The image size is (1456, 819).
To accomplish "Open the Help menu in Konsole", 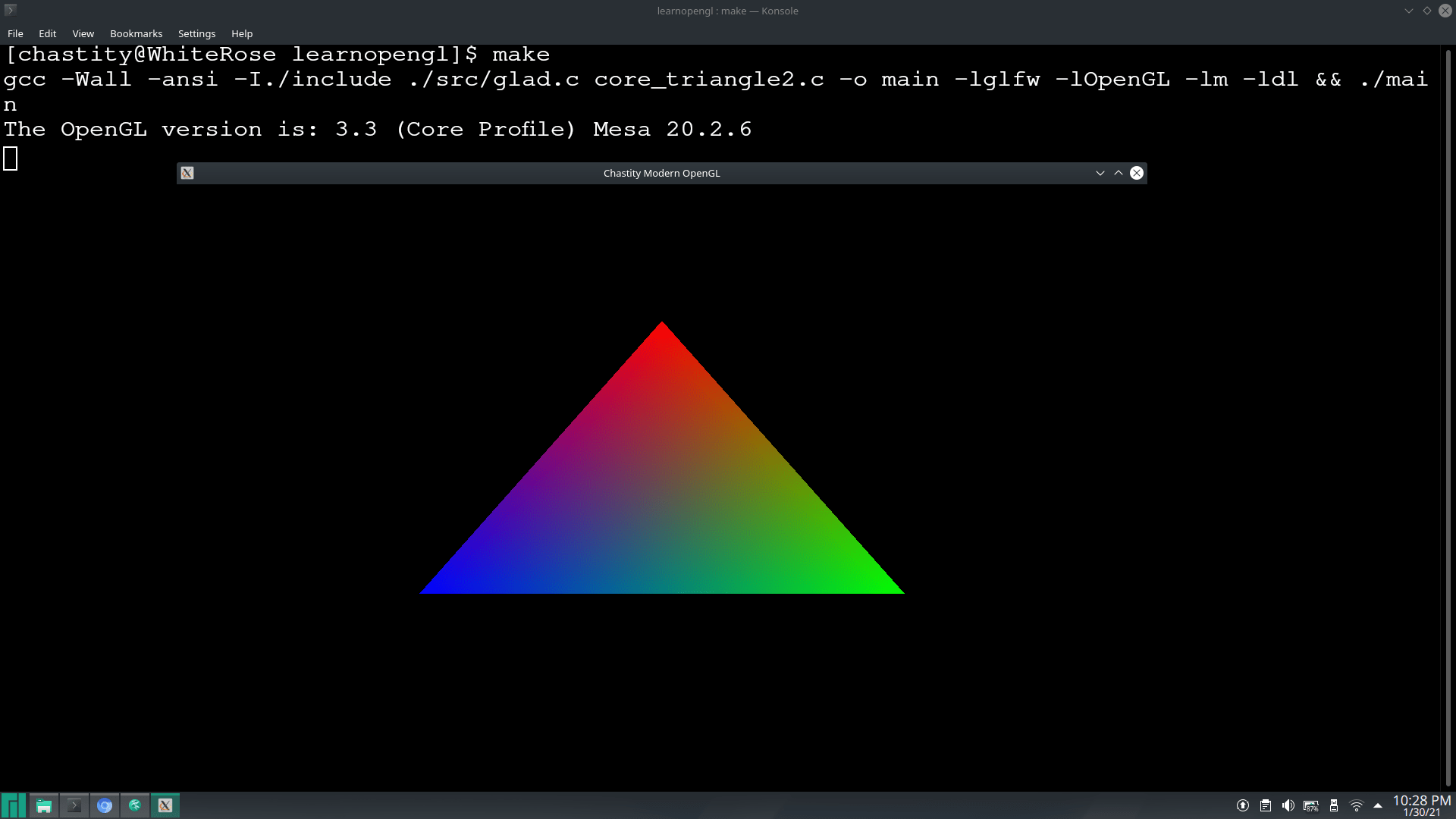I will (242, 33).
